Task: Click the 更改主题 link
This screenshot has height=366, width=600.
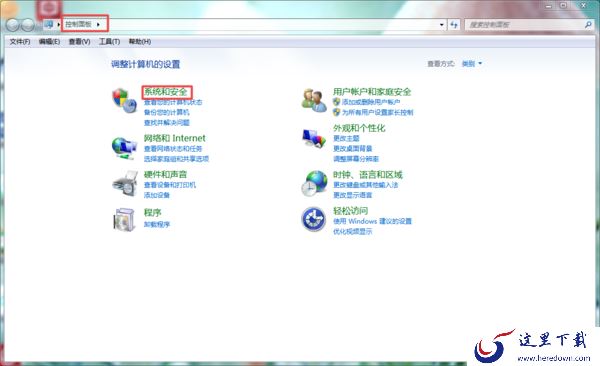Action: click(346, 138)
